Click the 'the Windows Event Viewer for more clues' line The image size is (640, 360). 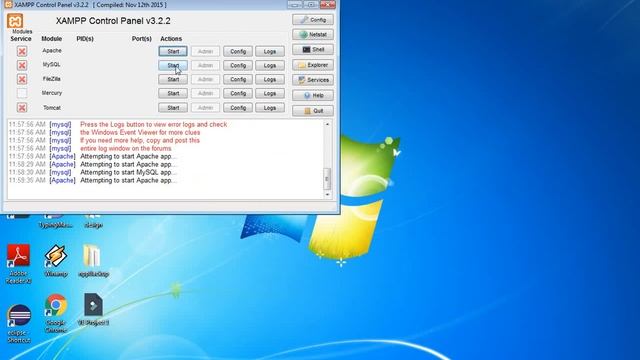tap(140, 132)
